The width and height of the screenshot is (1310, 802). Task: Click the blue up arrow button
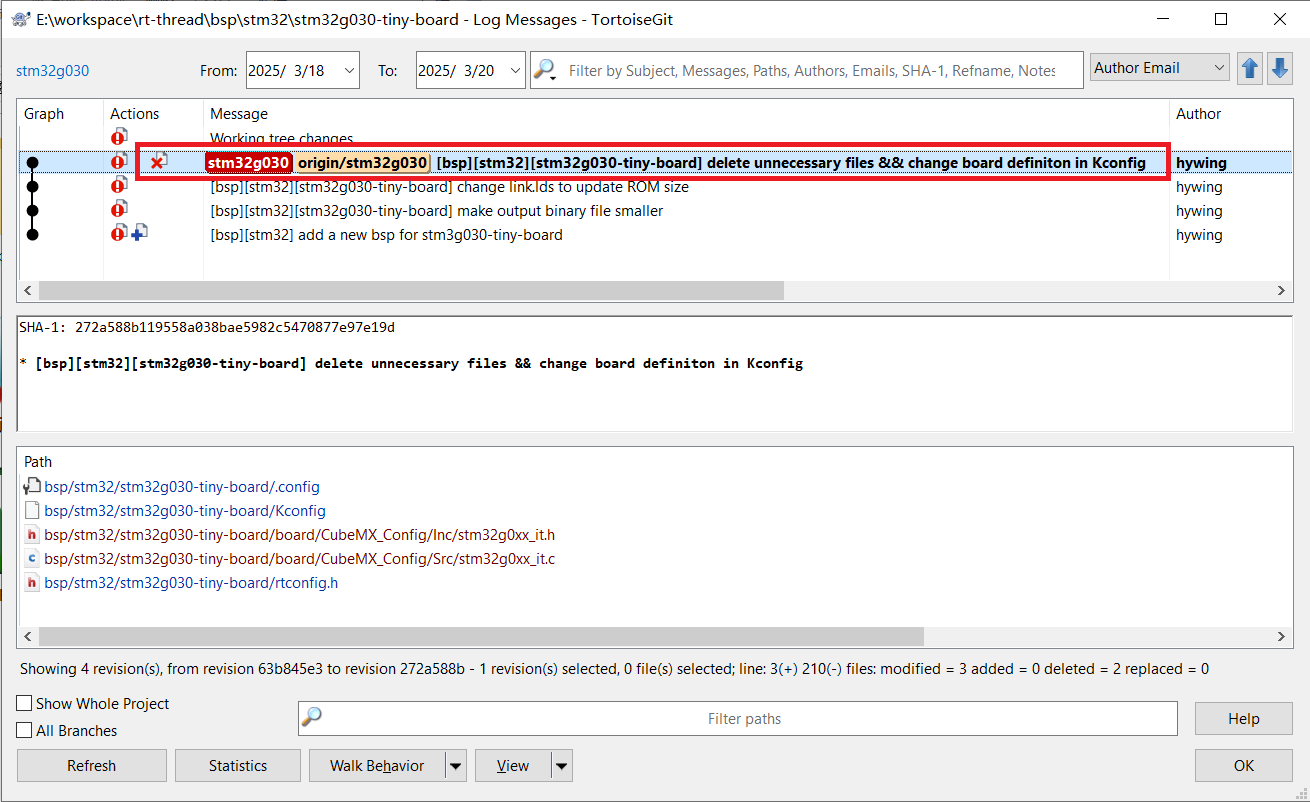point(1249,68)
